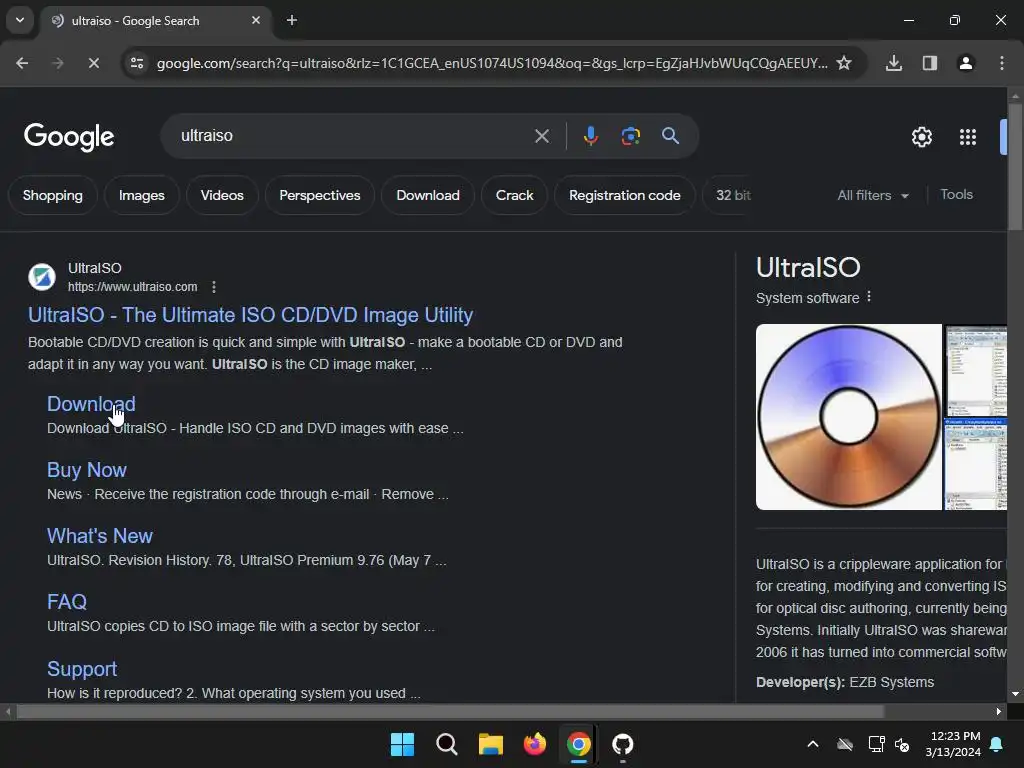Image resolution: width=1024 pixels, height=768 pixels.
Task: Select the Images filter chip
Action: pos(142,195)
